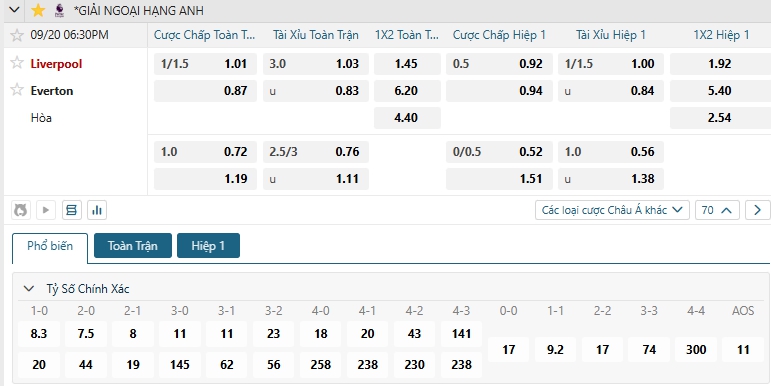
Task: Click the mascot icon below the odds
Action: (x=20, y=210)
